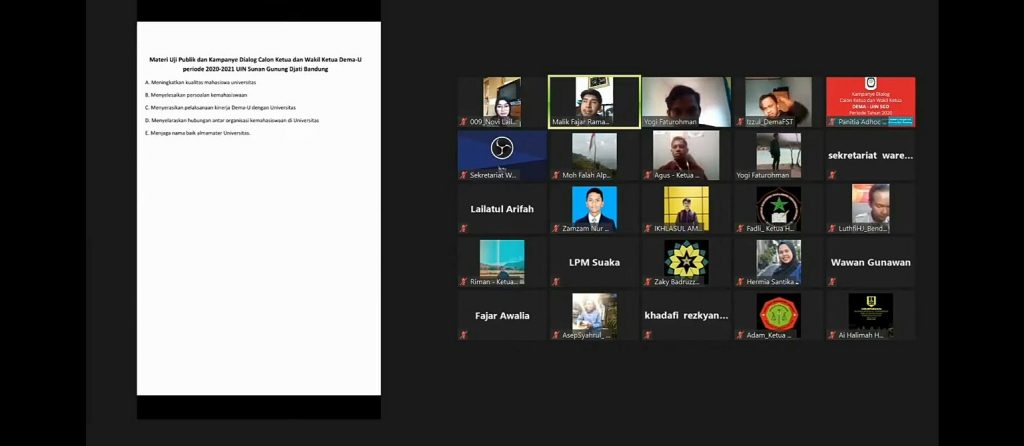Click the muted mic icon on 009_Novi's tile
Image resolution: width=1024 pixels, height=446 pixels.
pos(463,122)
